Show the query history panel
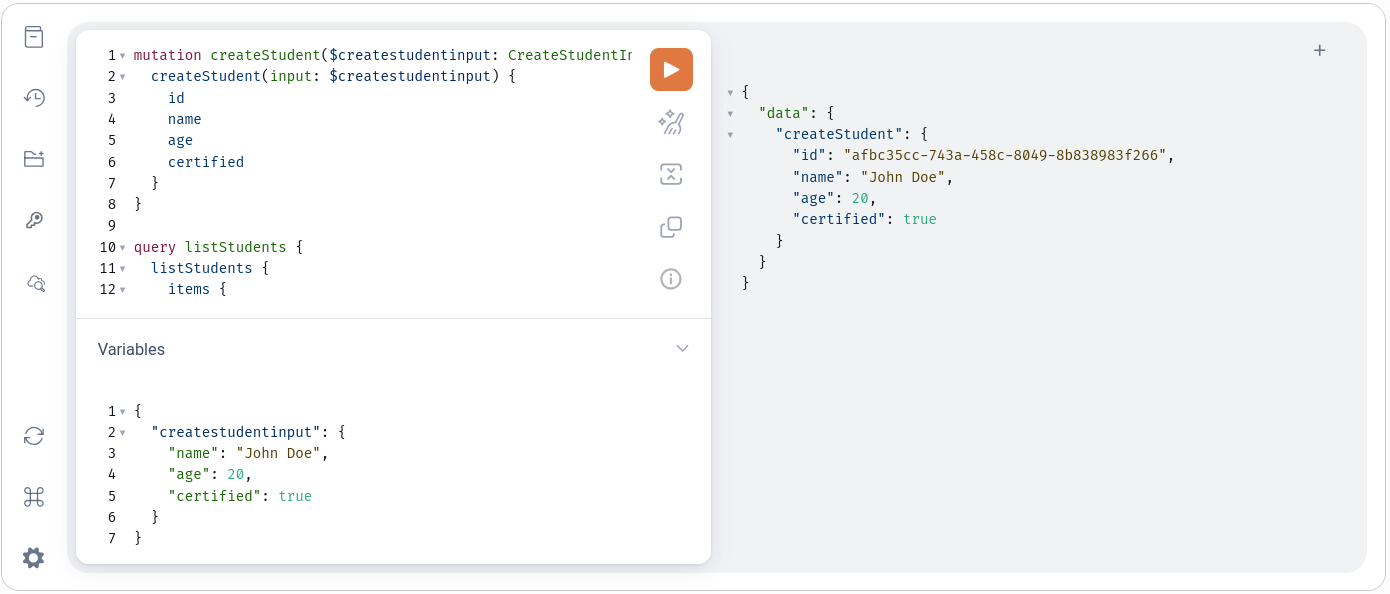This screenshot has height=594, width=1390. (34, 98)
